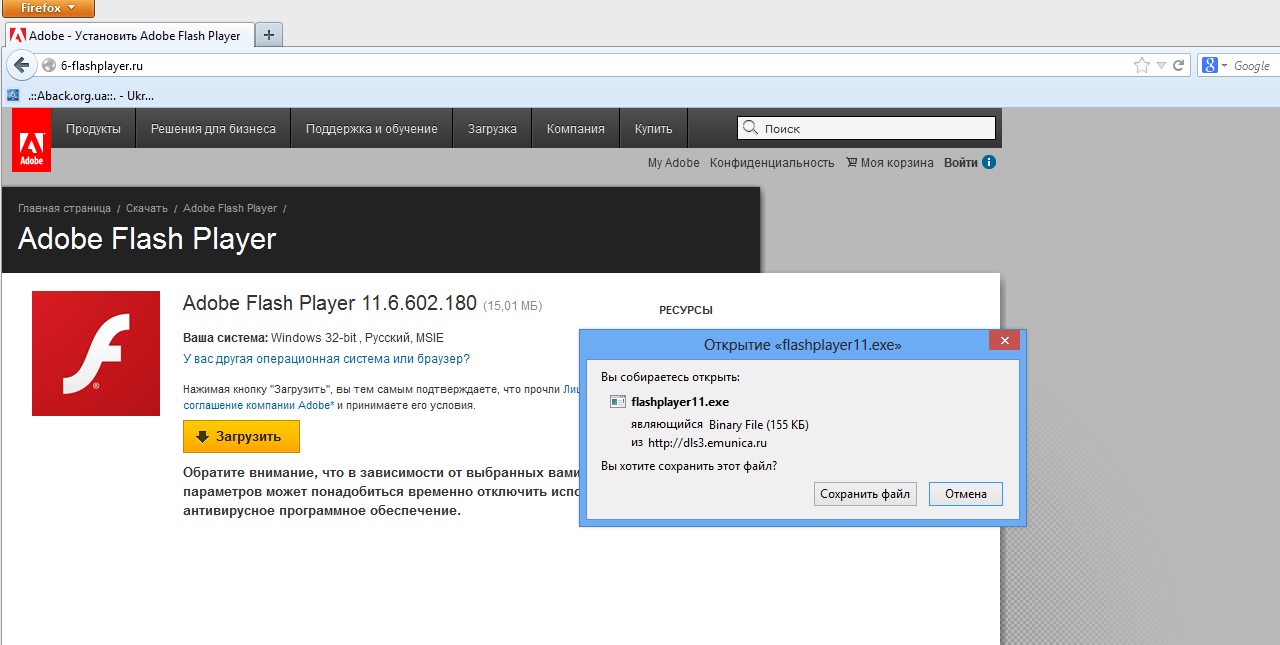
Task: Open the Продукты menu
Action: (93, 129)
